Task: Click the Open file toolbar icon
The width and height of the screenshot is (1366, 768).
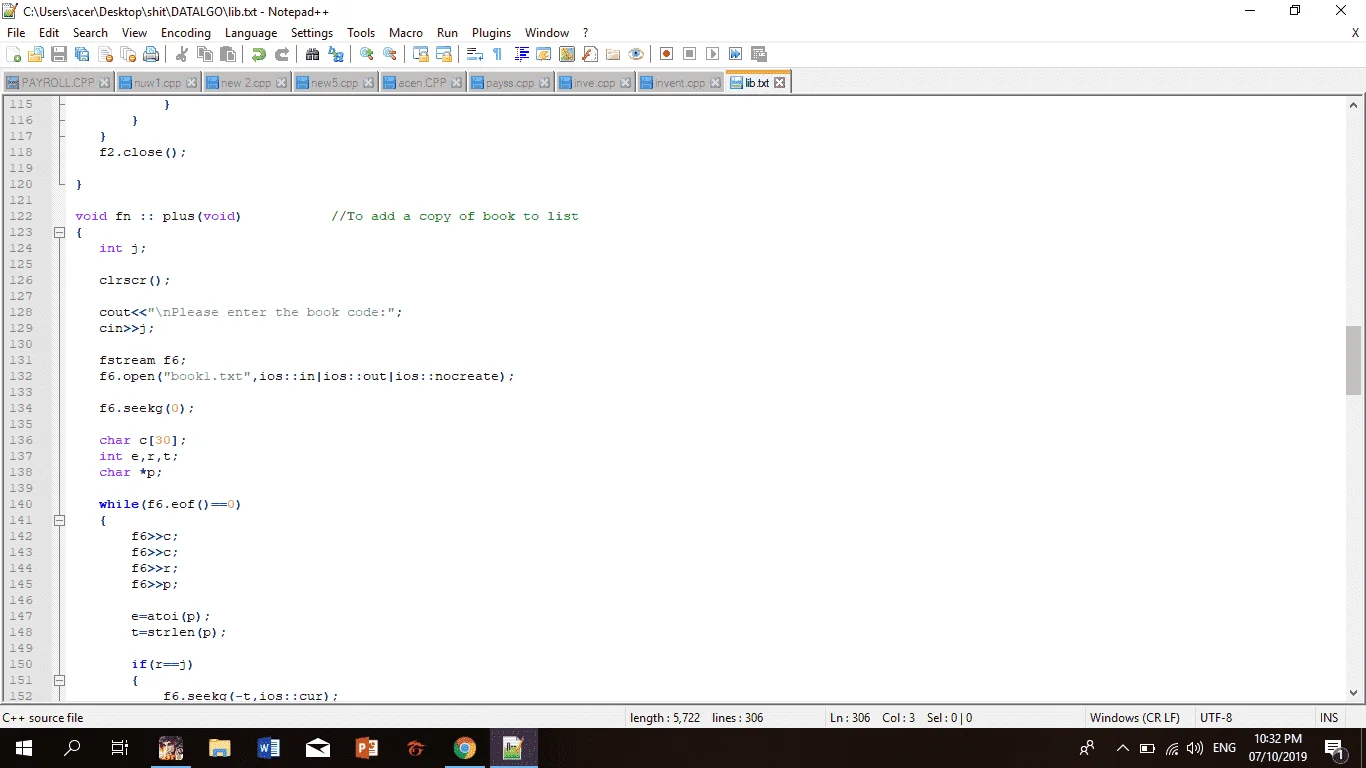Action: pyautogui.click(x=36, y=54)
